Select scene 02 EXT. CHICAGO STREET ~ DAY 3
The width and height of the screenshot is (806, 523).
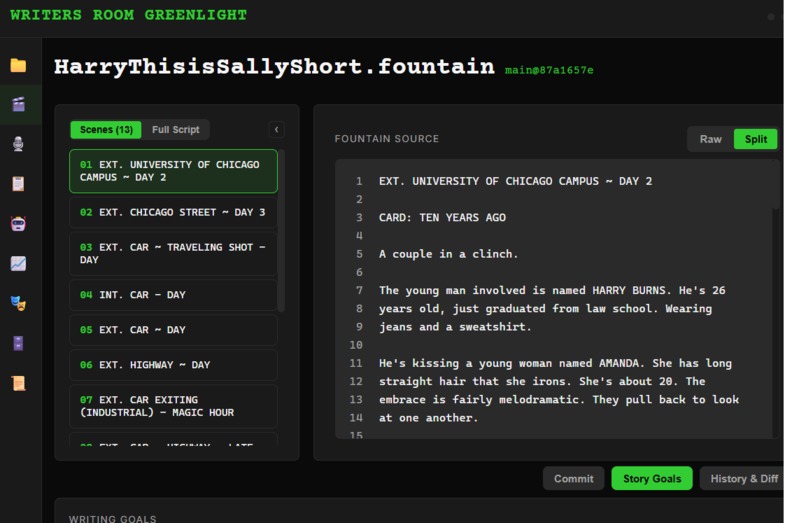(x=173, y=212)
